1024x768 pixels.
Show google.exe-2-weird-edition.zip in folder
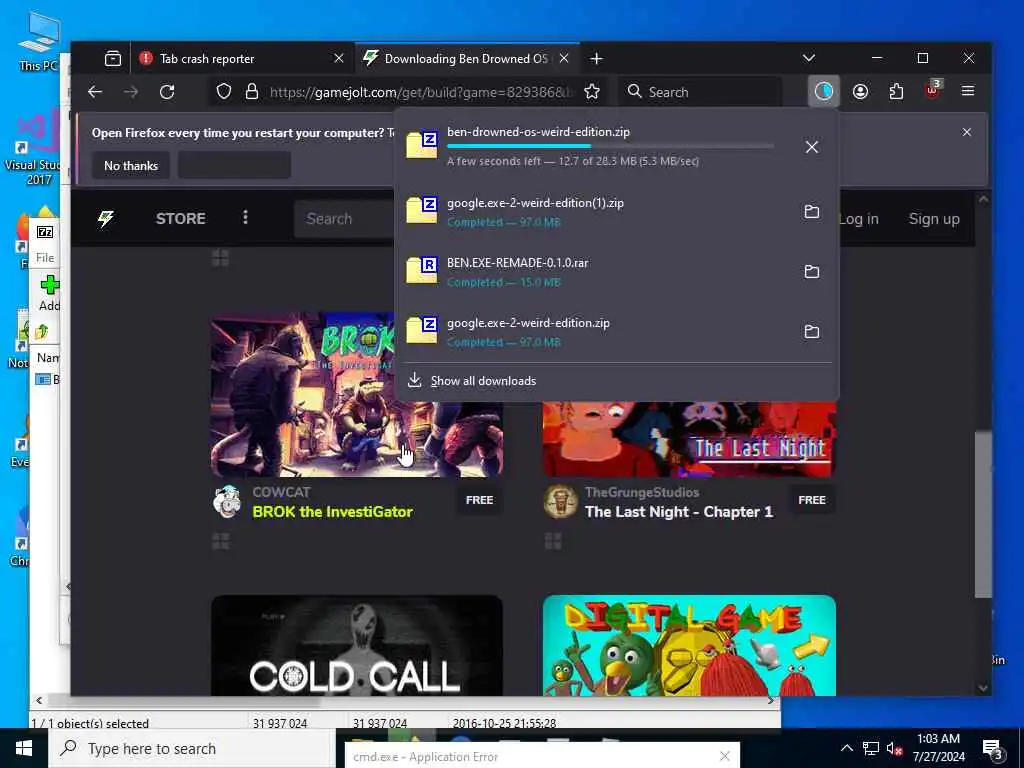pyautogui.click(x=812, y=332)
